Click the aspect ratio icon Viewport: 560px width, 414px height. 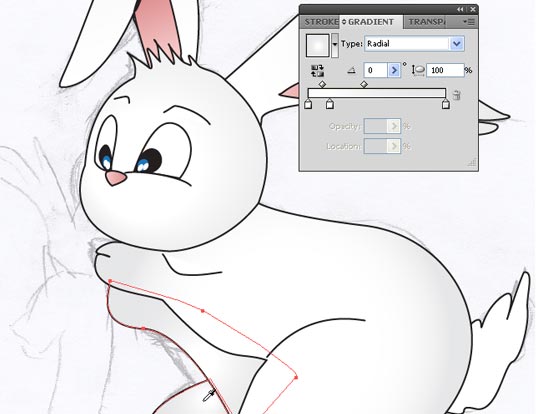(418, 70)
